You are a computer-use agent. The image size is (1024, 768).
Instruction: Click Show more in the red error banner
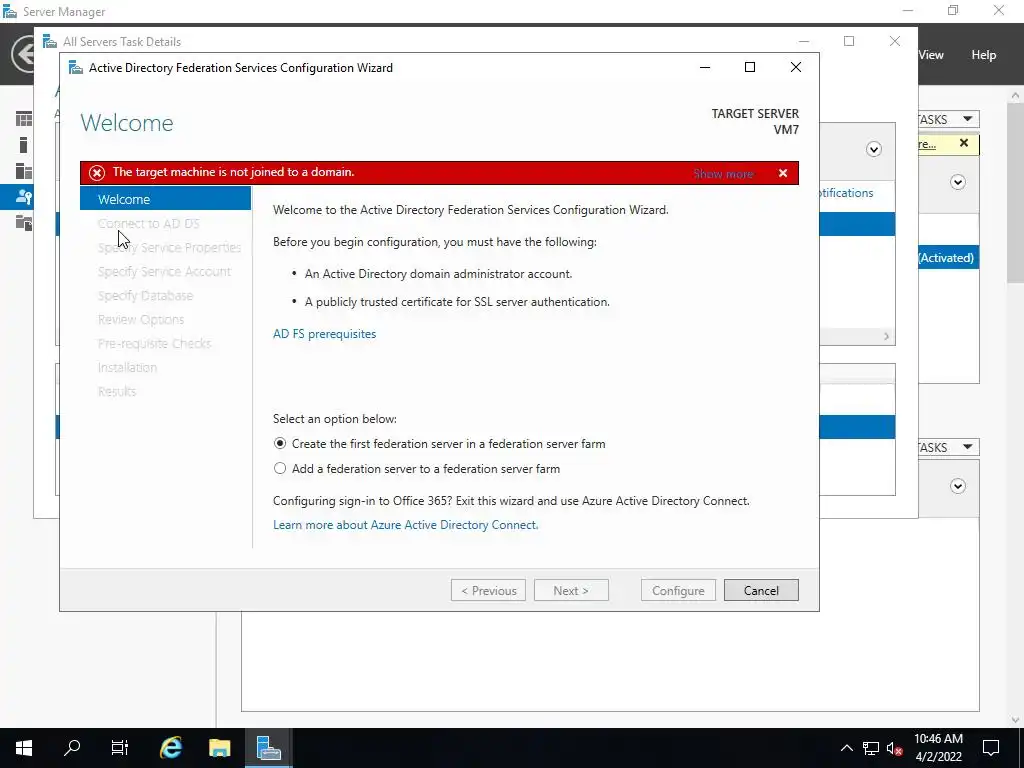pos(723,173)
